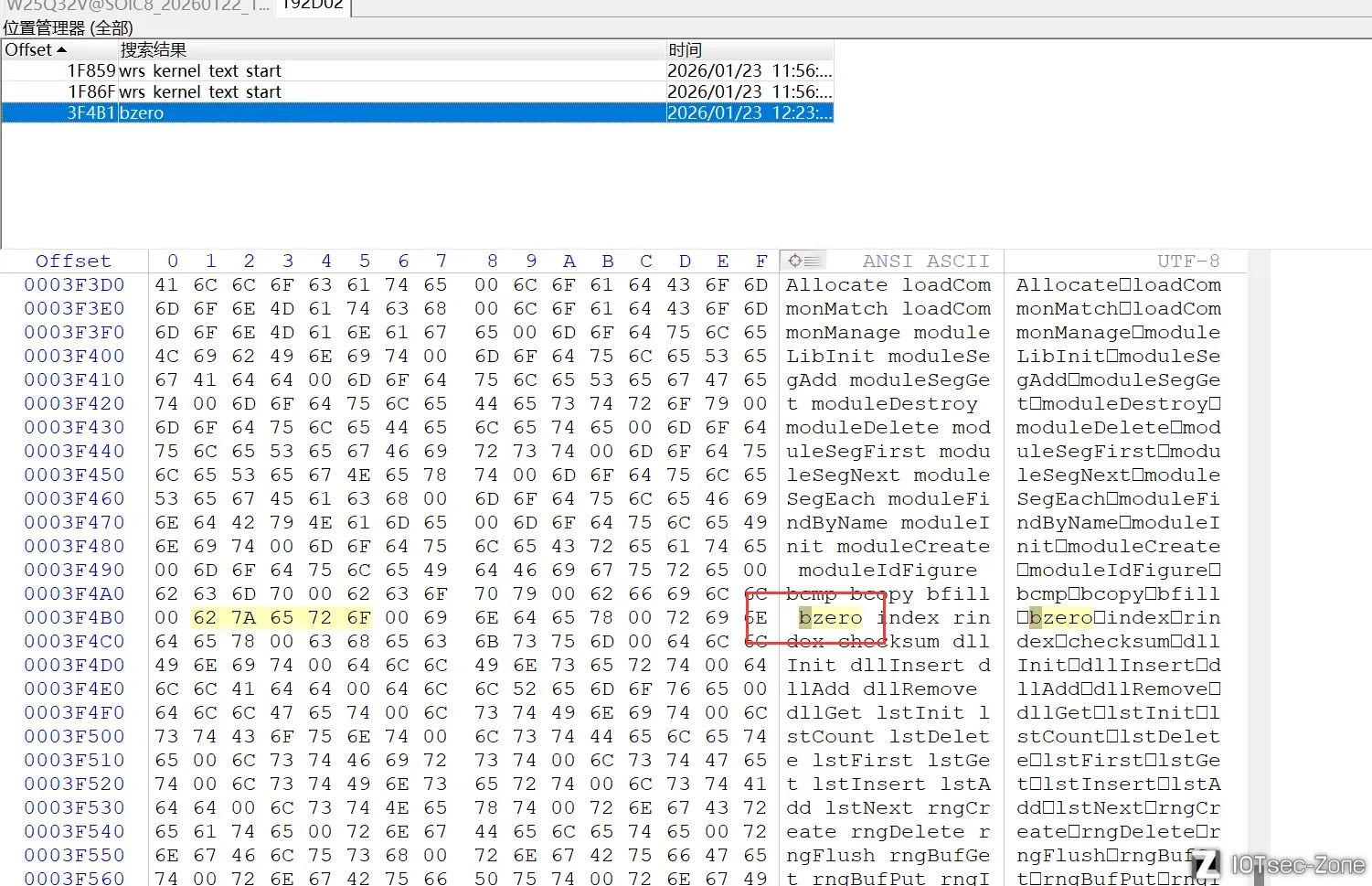Image resolution: width=1372 pixels, height=886 pixels.
Task: Click the 位置管理器 (全部) panel title
Action: [x=68, y=28]
